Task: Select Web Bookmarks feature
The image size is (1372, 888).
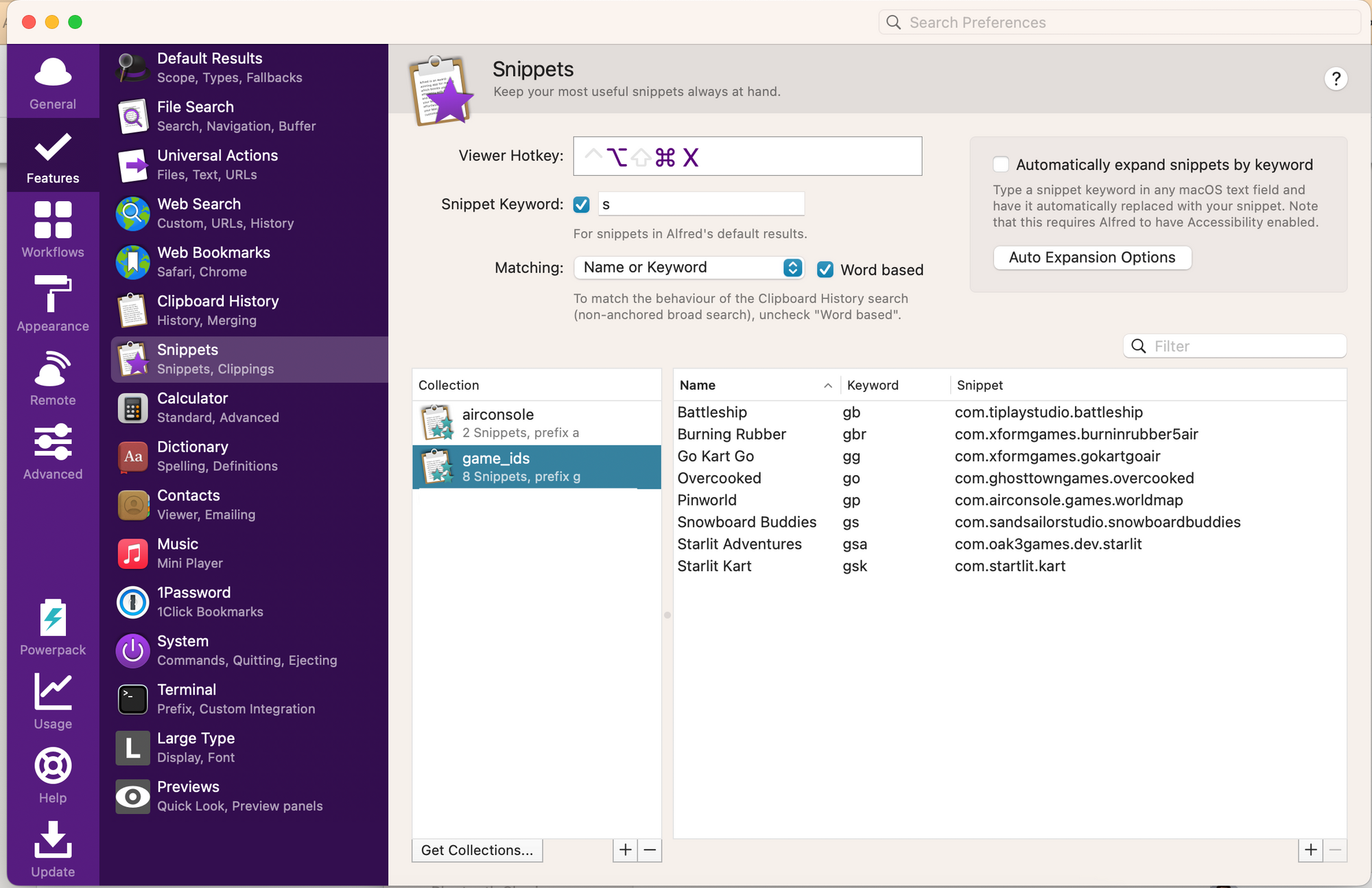Action: pyautogui.click(x=250, y=262)
